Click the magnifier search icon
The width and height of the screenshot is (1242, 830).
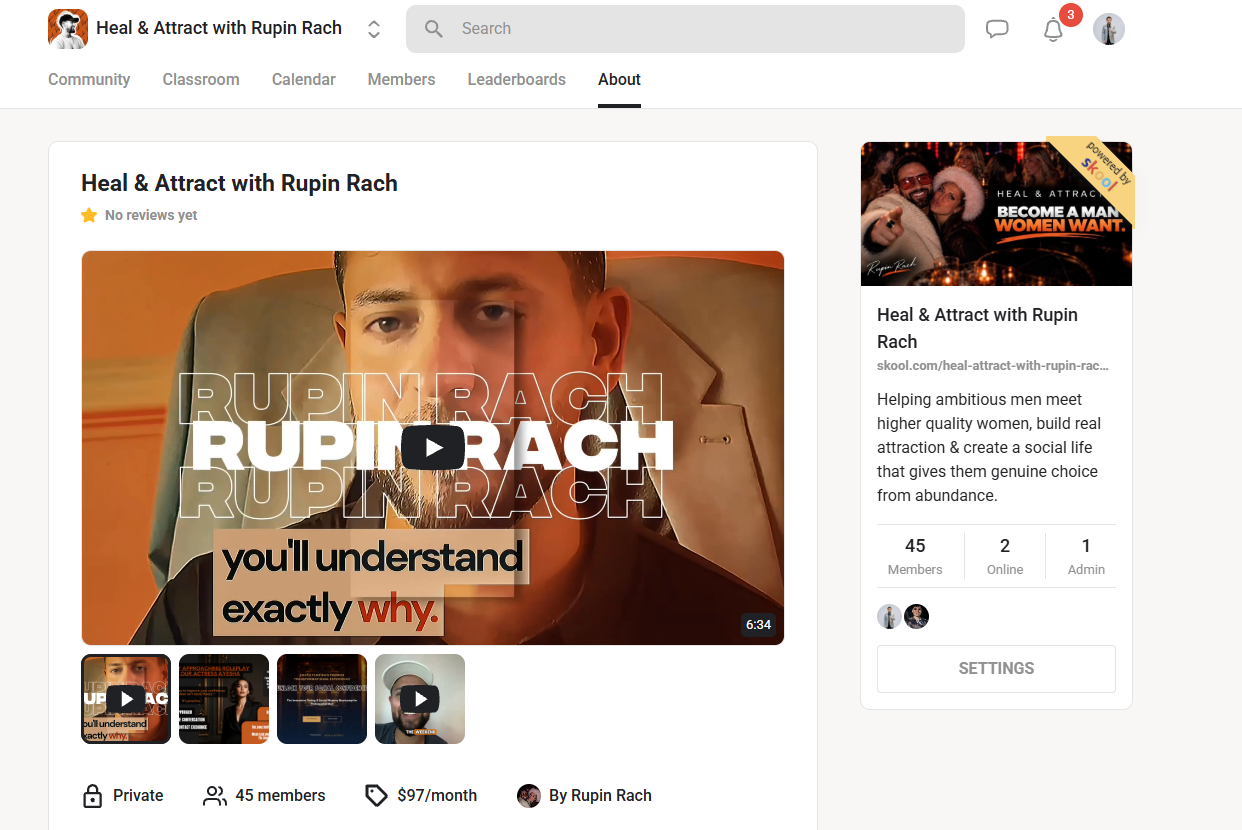point(434,29)
